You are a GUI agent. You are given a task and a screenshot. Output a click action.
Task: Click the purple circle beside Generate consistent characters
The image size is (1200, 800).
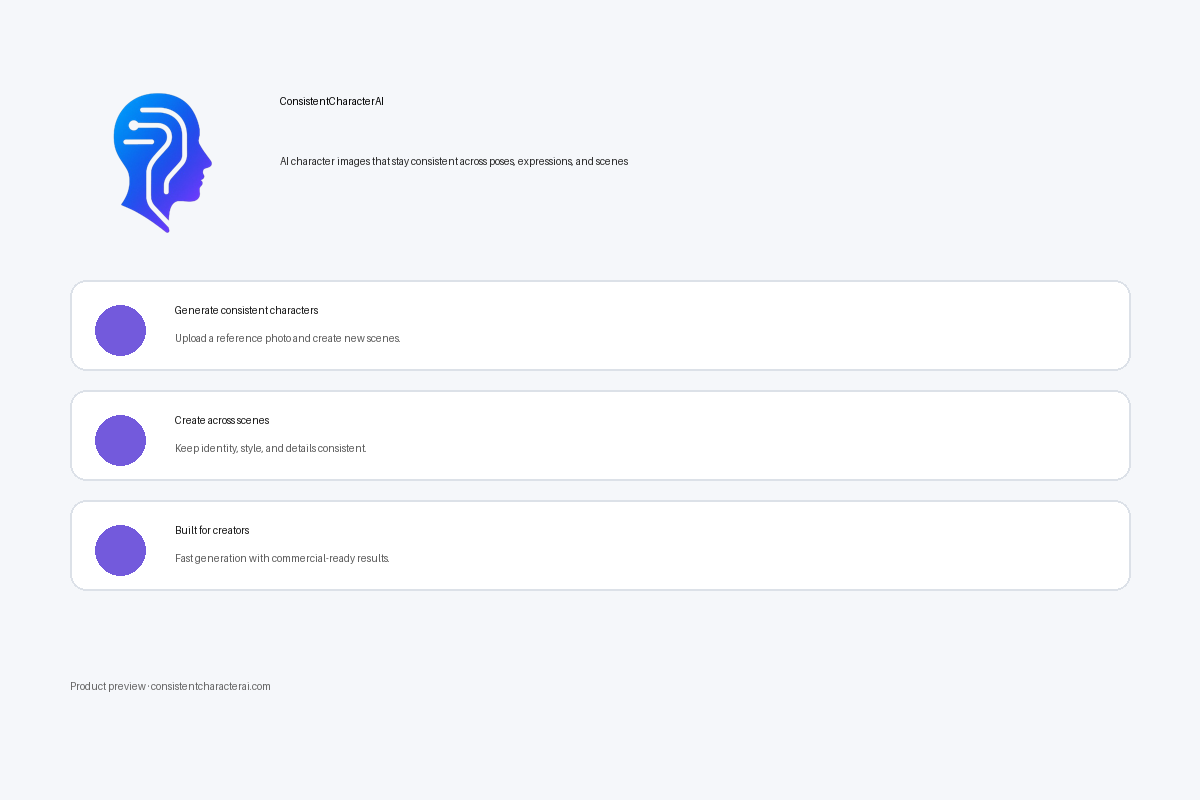pos(120,330)
